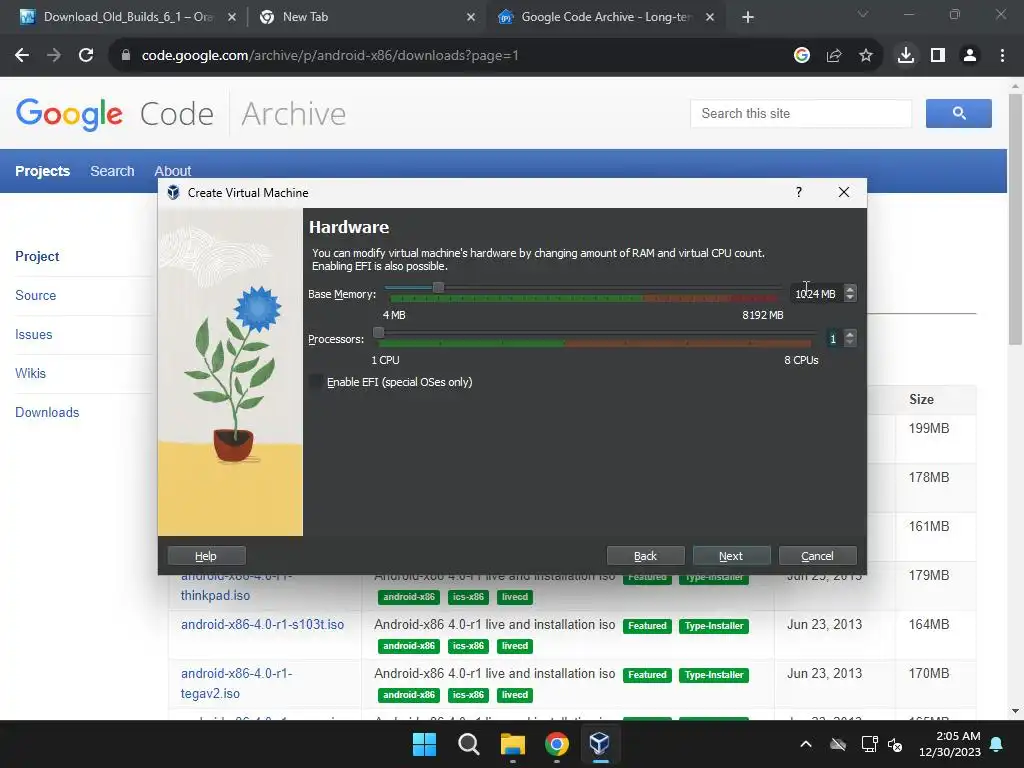Screen dimensions: 1024x768
Task: Toggle the Chrome side panel icon
Action: click(938, 56)
